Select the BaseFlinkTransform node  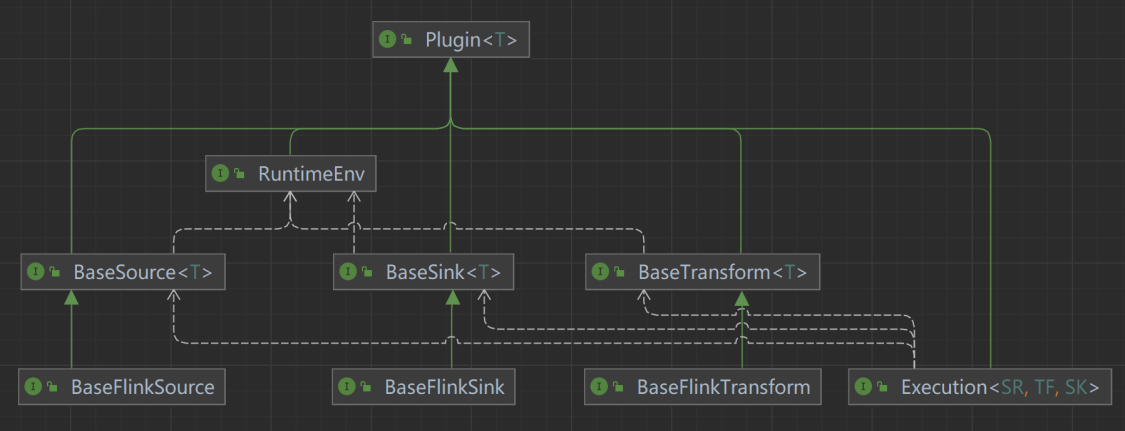click(x=702, y=387)
